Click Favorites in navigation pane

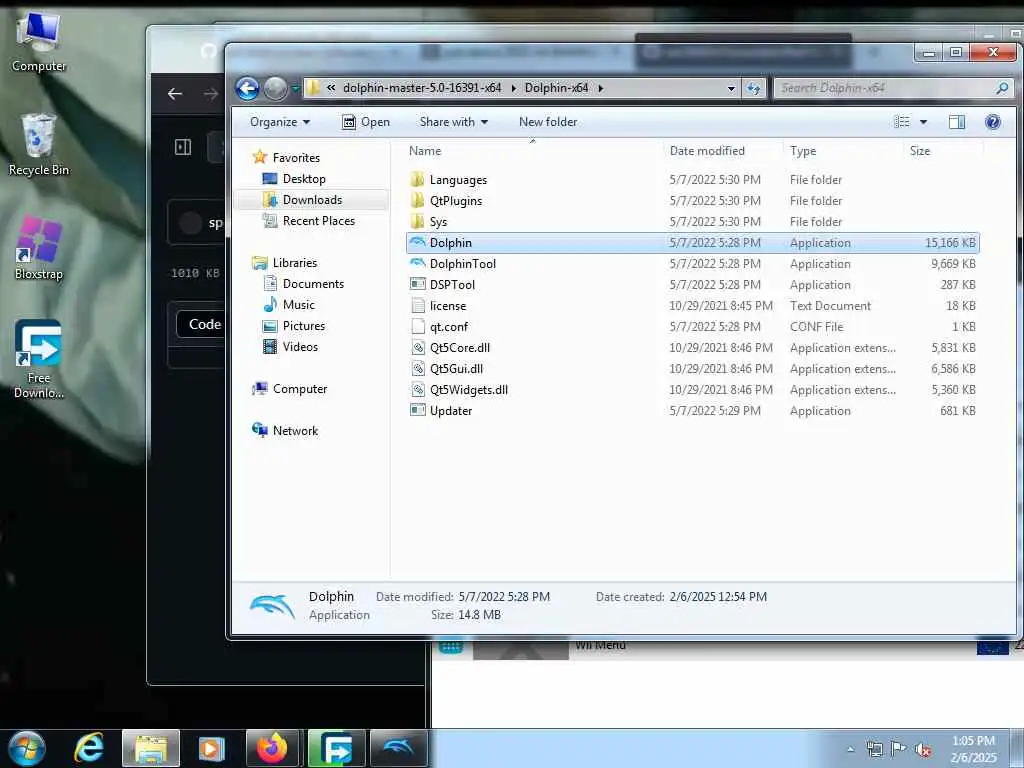[296, 157]
